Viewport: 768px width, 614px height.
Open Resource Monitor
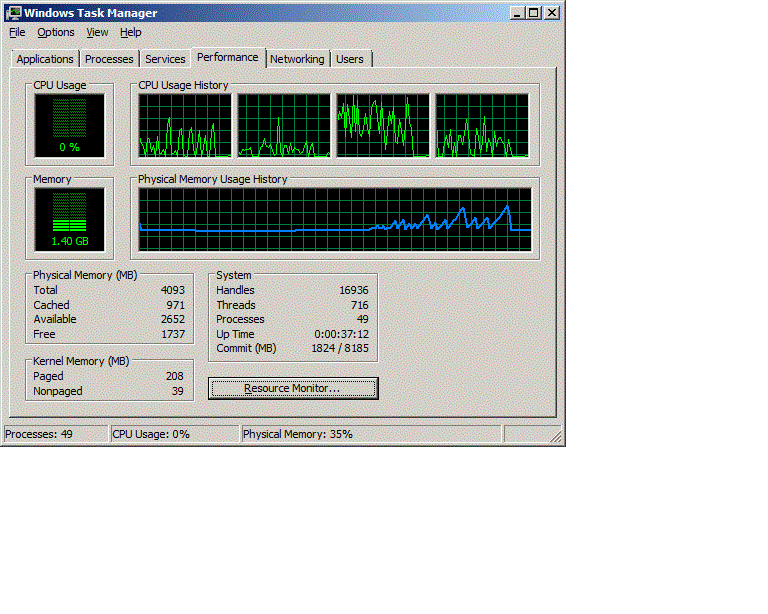[293, 388]
